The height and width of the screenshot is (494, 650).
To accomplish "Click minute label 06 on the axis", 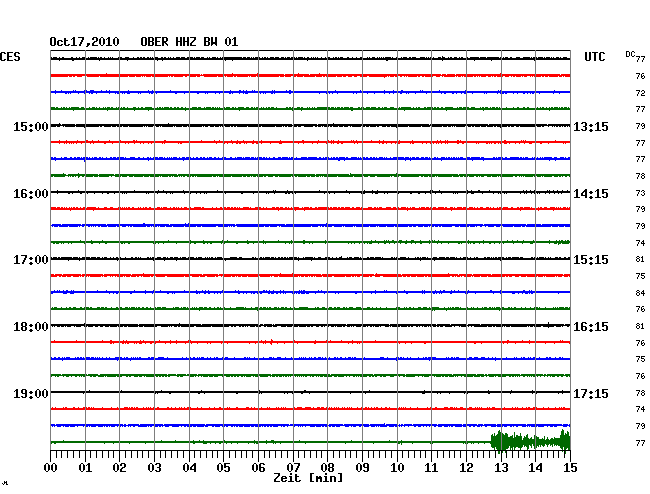I will (258, 467).
